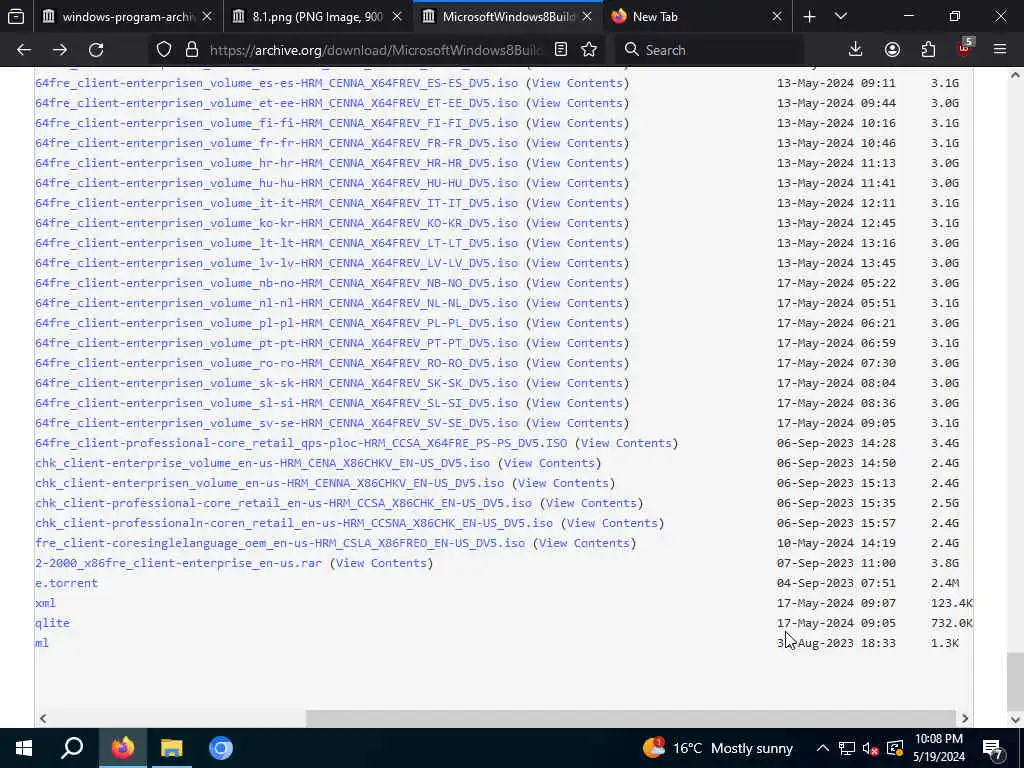The height and width of the screenshot is (768, 1024).
Task: Open Windows taskbar search
Action: (72, 748)
